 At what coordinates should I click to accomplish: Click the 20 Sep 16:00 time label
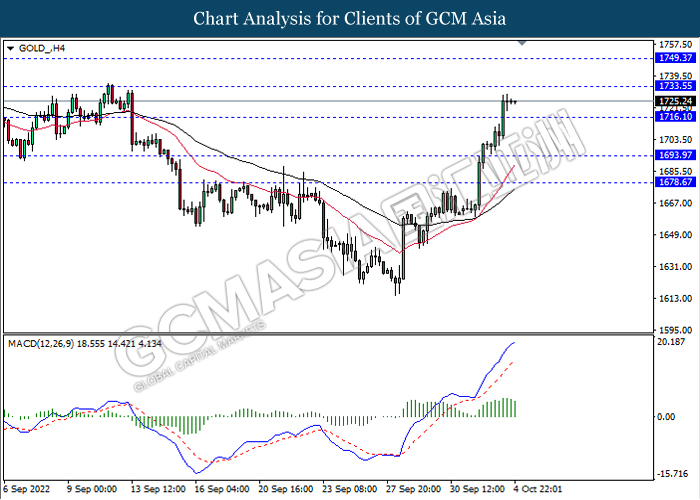pyautogui.click(x=286, y=489)
